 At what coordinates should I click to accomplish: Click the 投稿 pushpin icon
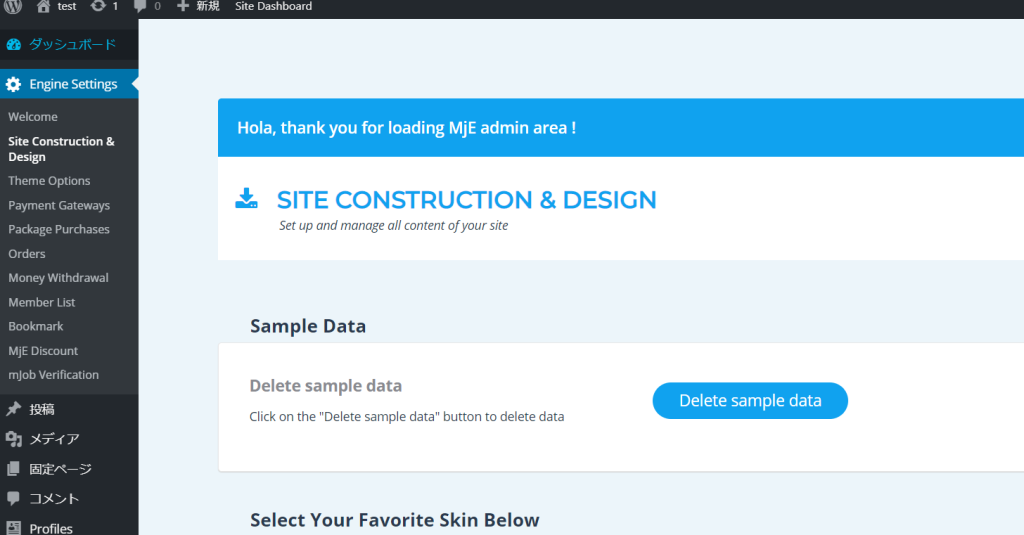pos(13,409)
